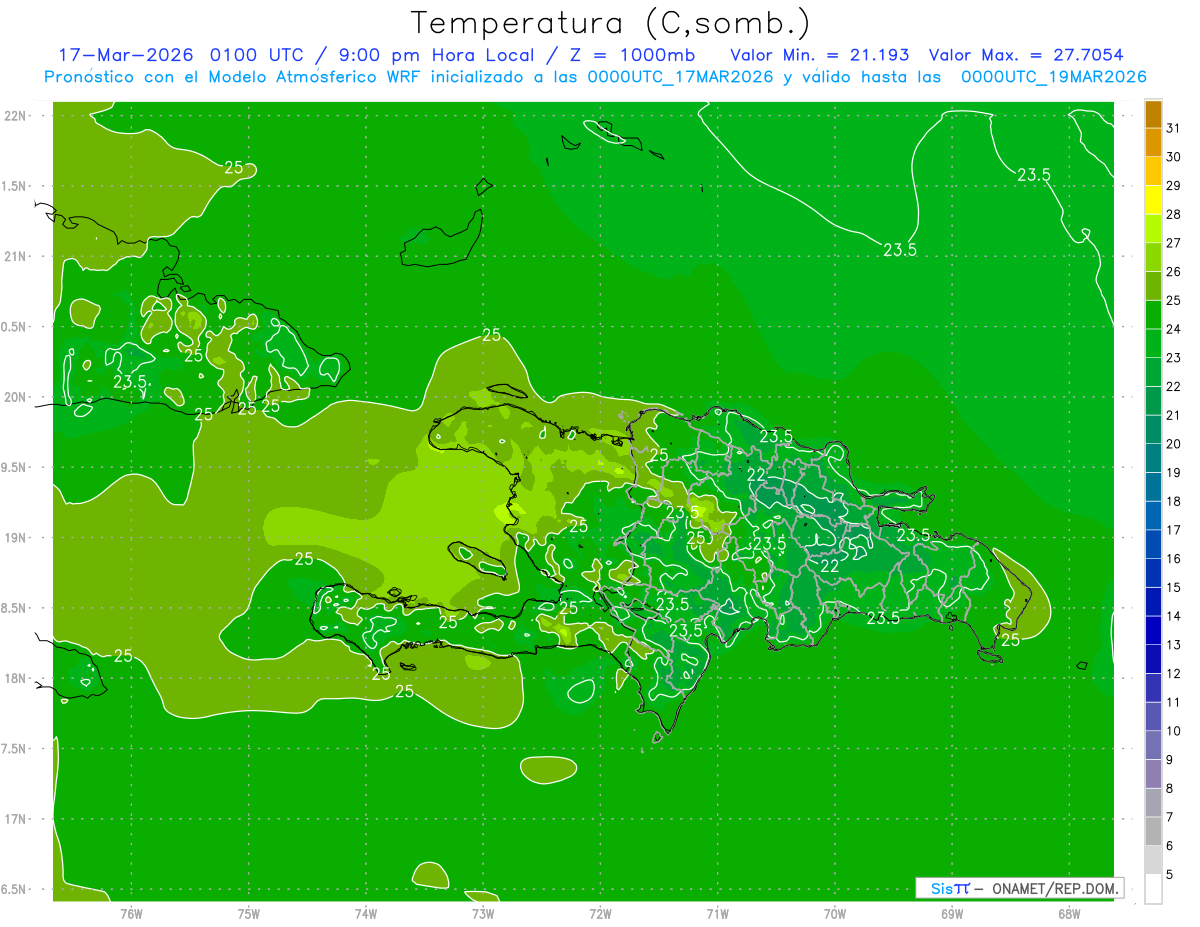Click the '31' label on the color bar
This screenshot has width=1200, height=927.
(1174, 128)
